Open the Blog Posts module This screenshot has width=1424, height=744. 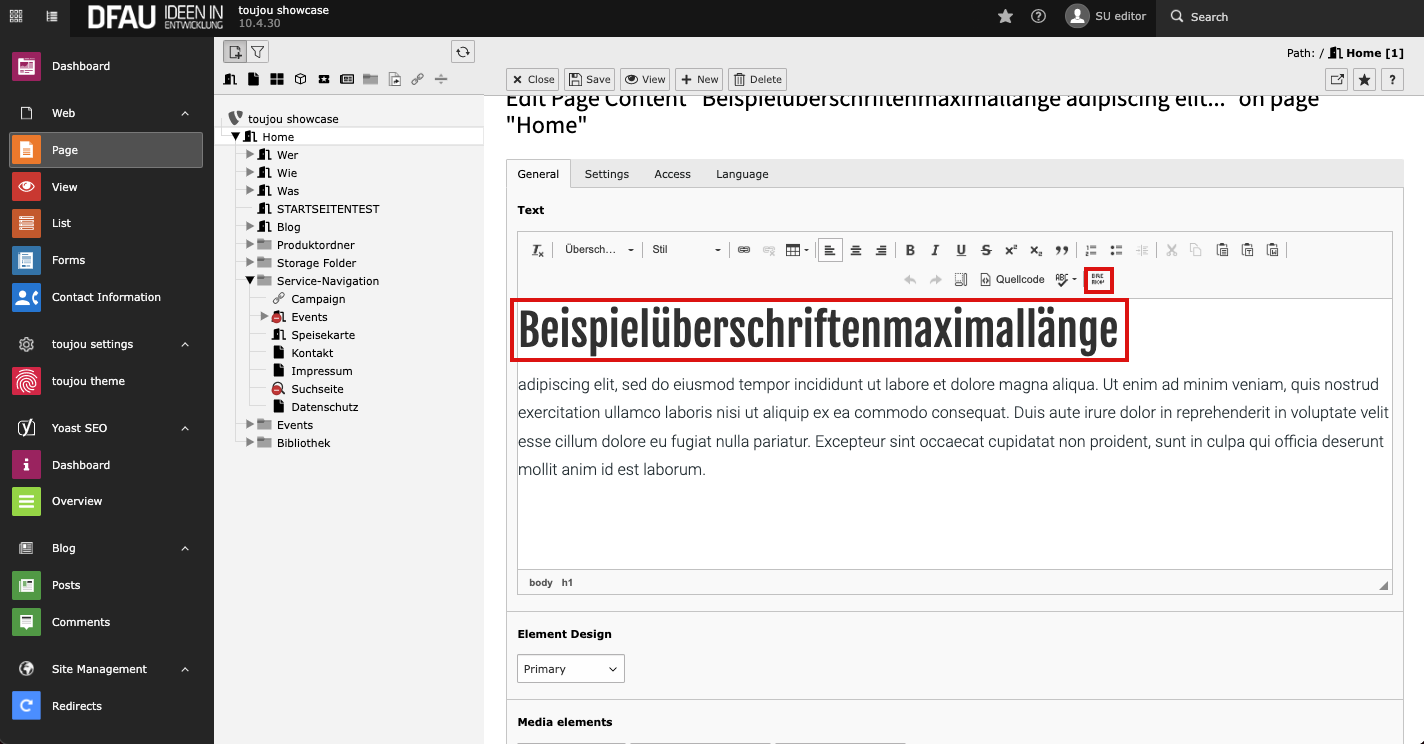(106, 585)
